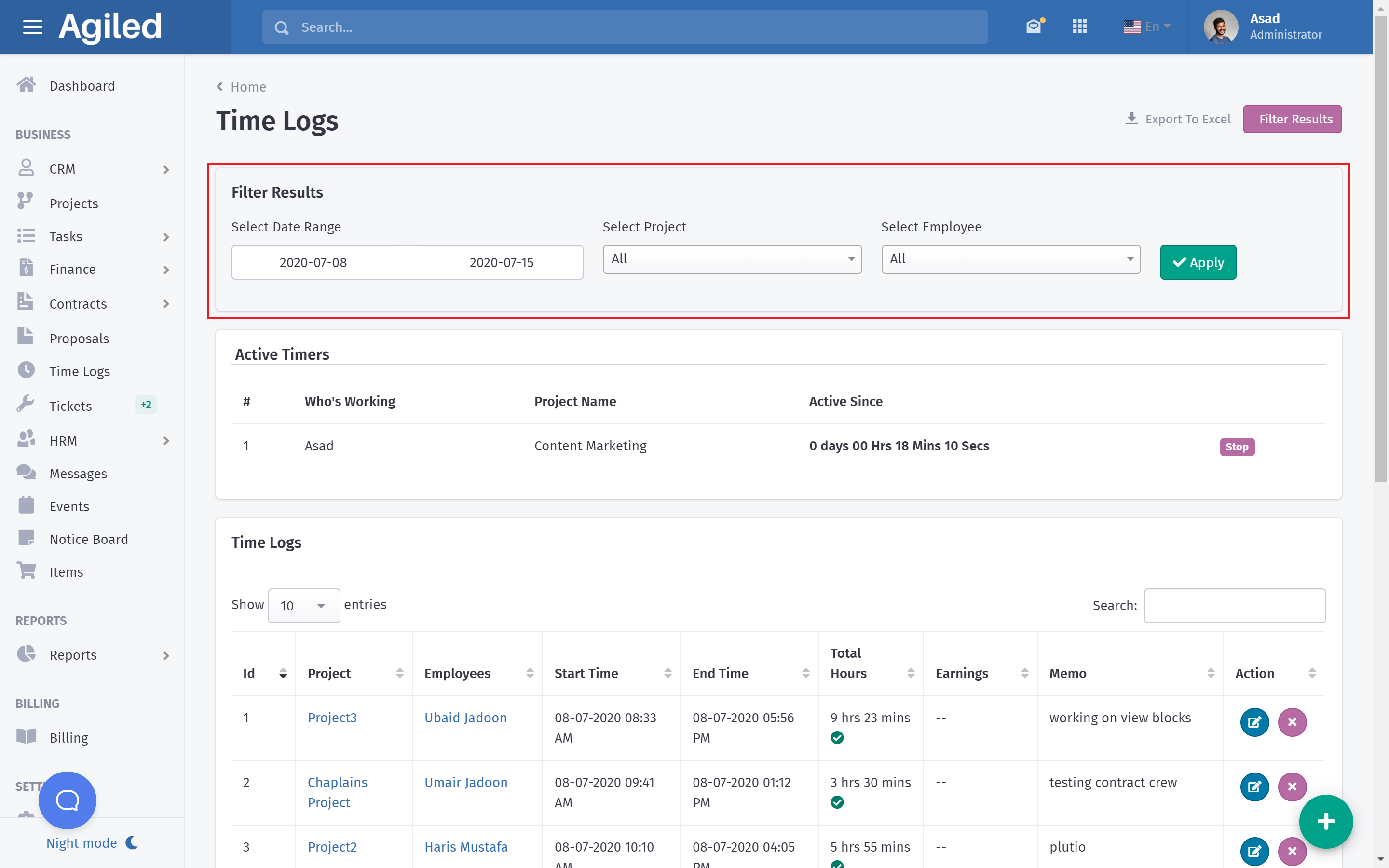
Task: Open the apps grid icon
Action: point(1080,27)
